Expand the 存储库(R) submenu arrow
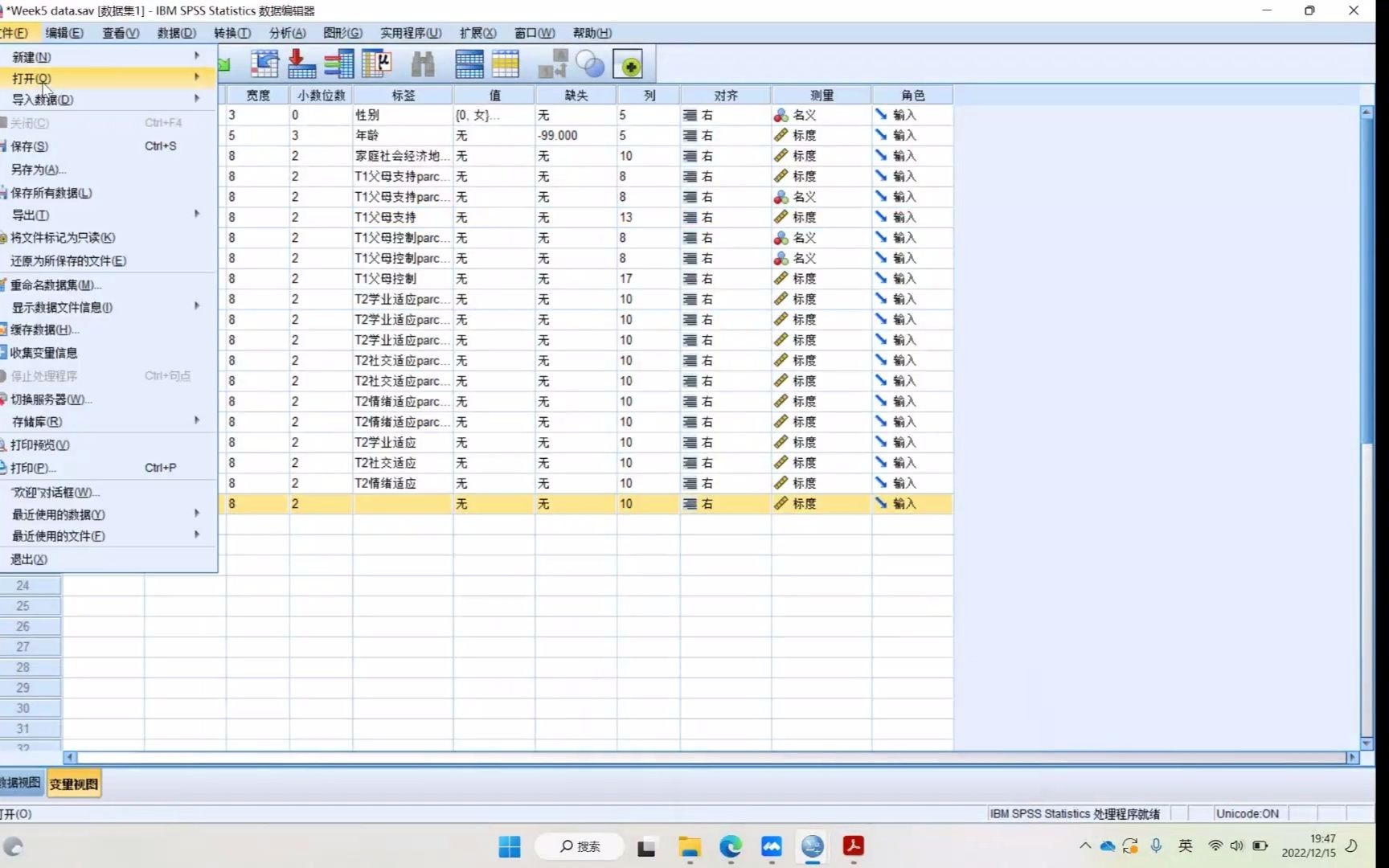The image size is (1389, 868). 197,420
